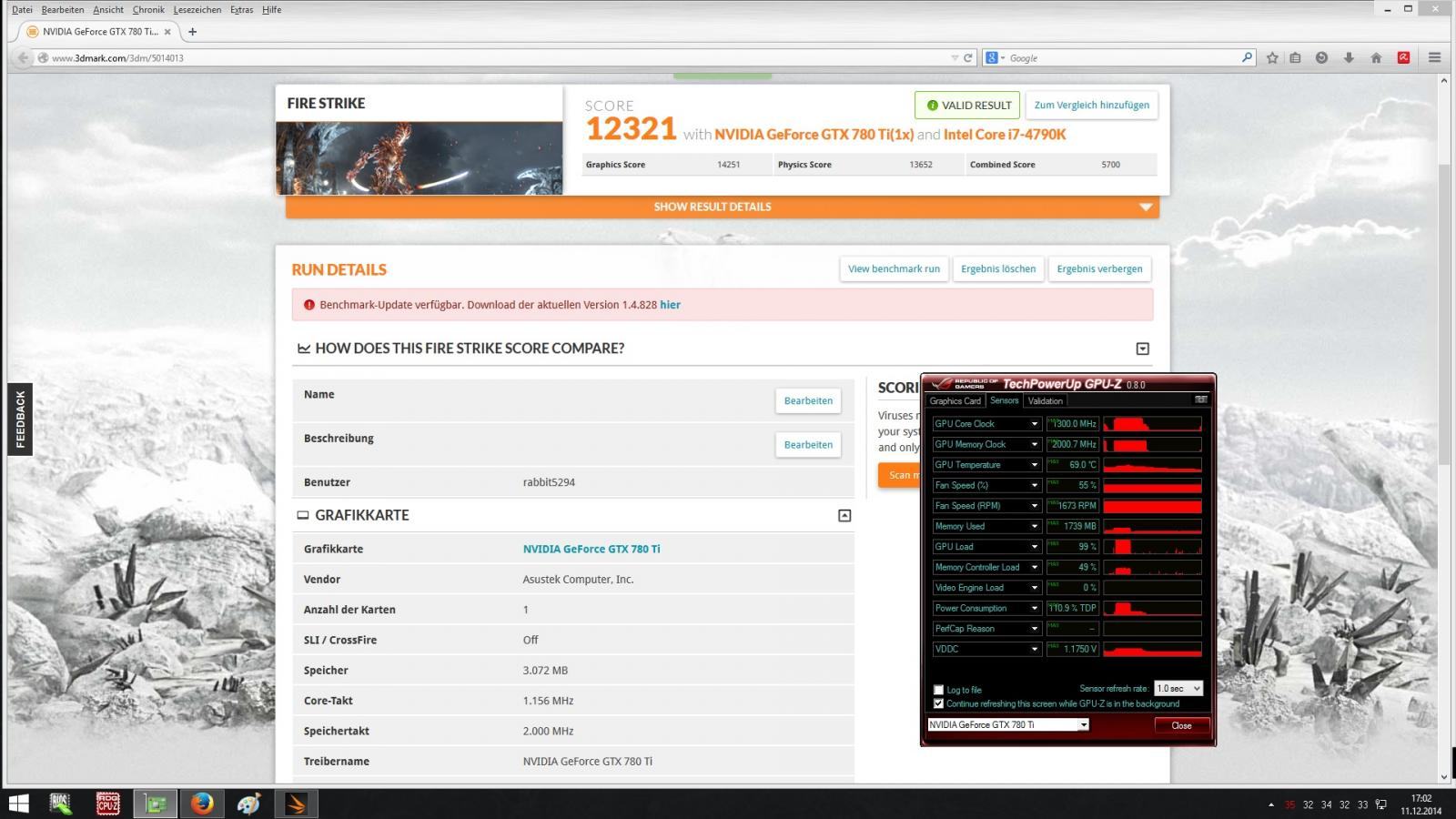
Task: Open GPU selector dropdown in GPU-Z
Action: click(x=1007, y=725)
